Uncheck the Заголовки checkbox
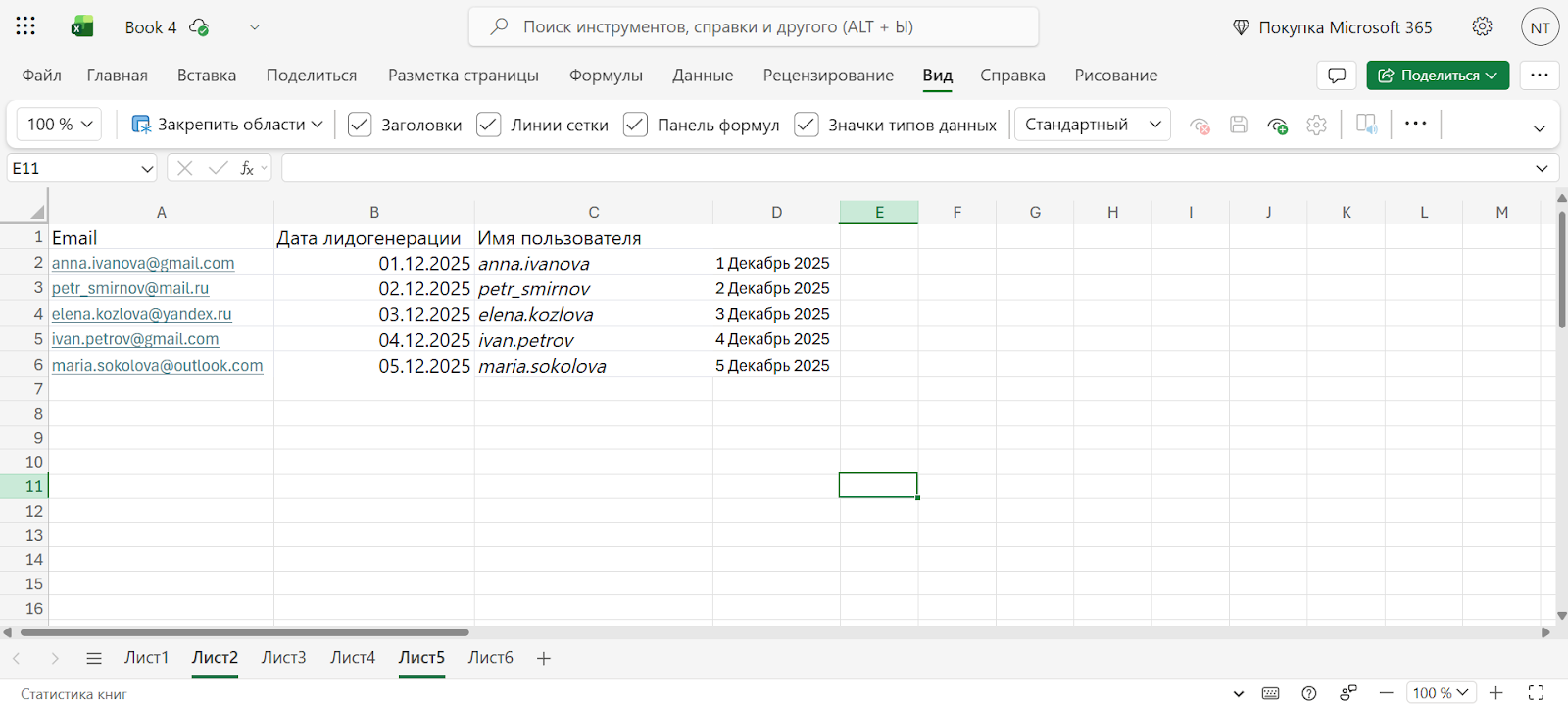The image size is (1568, 705). click(x=360, y=125)
